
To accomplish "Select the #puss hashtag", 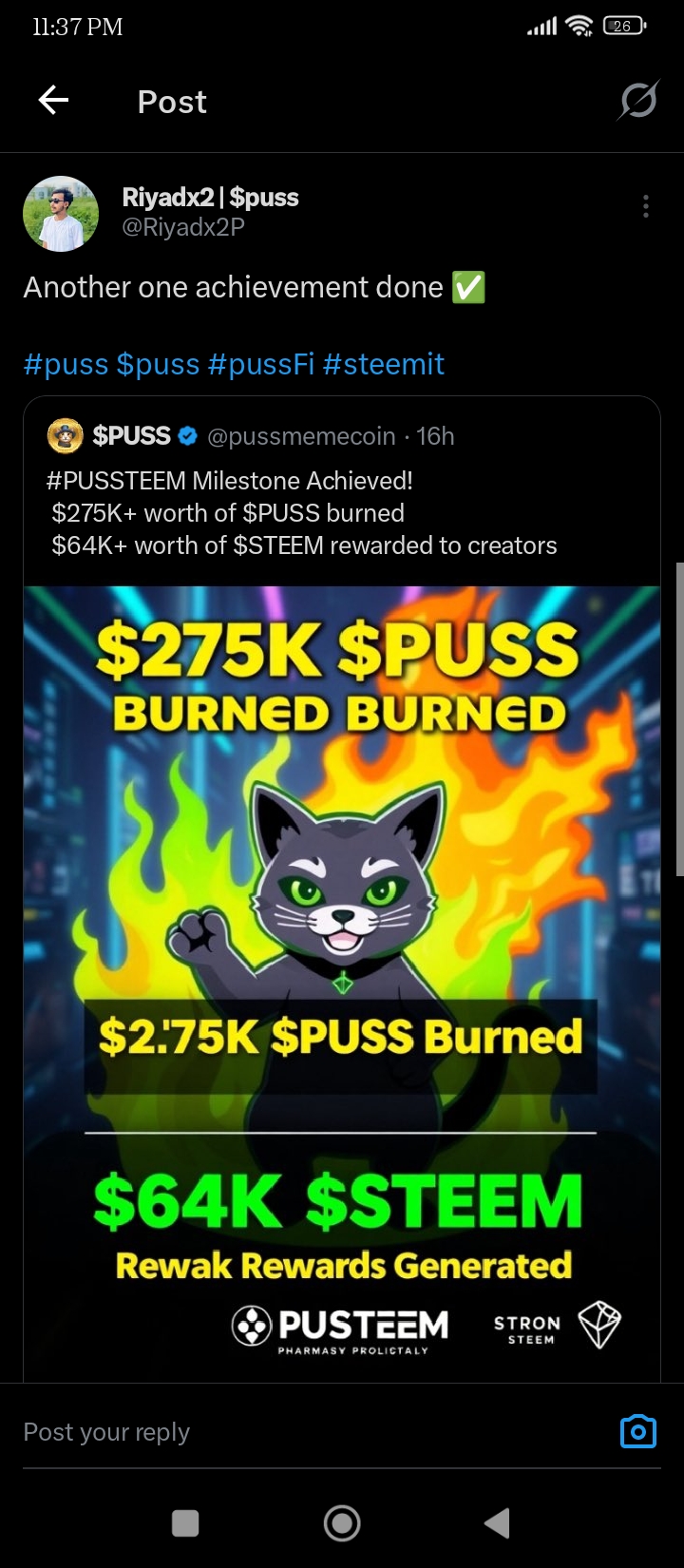I will pyautogui.click(x=66, y=364).
